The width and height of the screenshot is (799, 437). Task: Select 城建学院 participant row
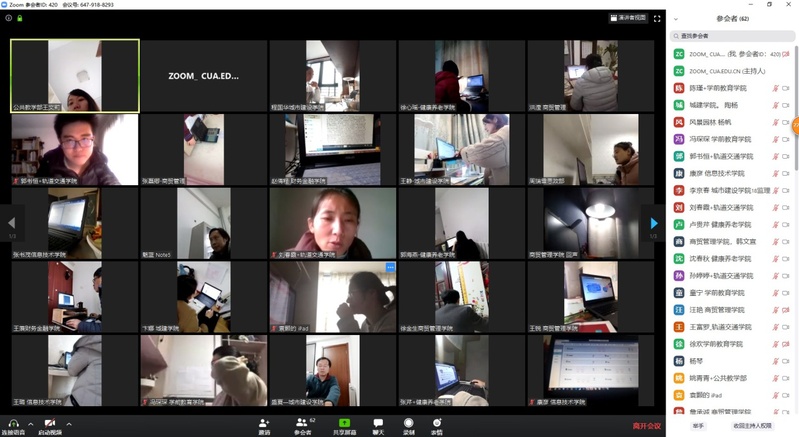coord(731,105)
